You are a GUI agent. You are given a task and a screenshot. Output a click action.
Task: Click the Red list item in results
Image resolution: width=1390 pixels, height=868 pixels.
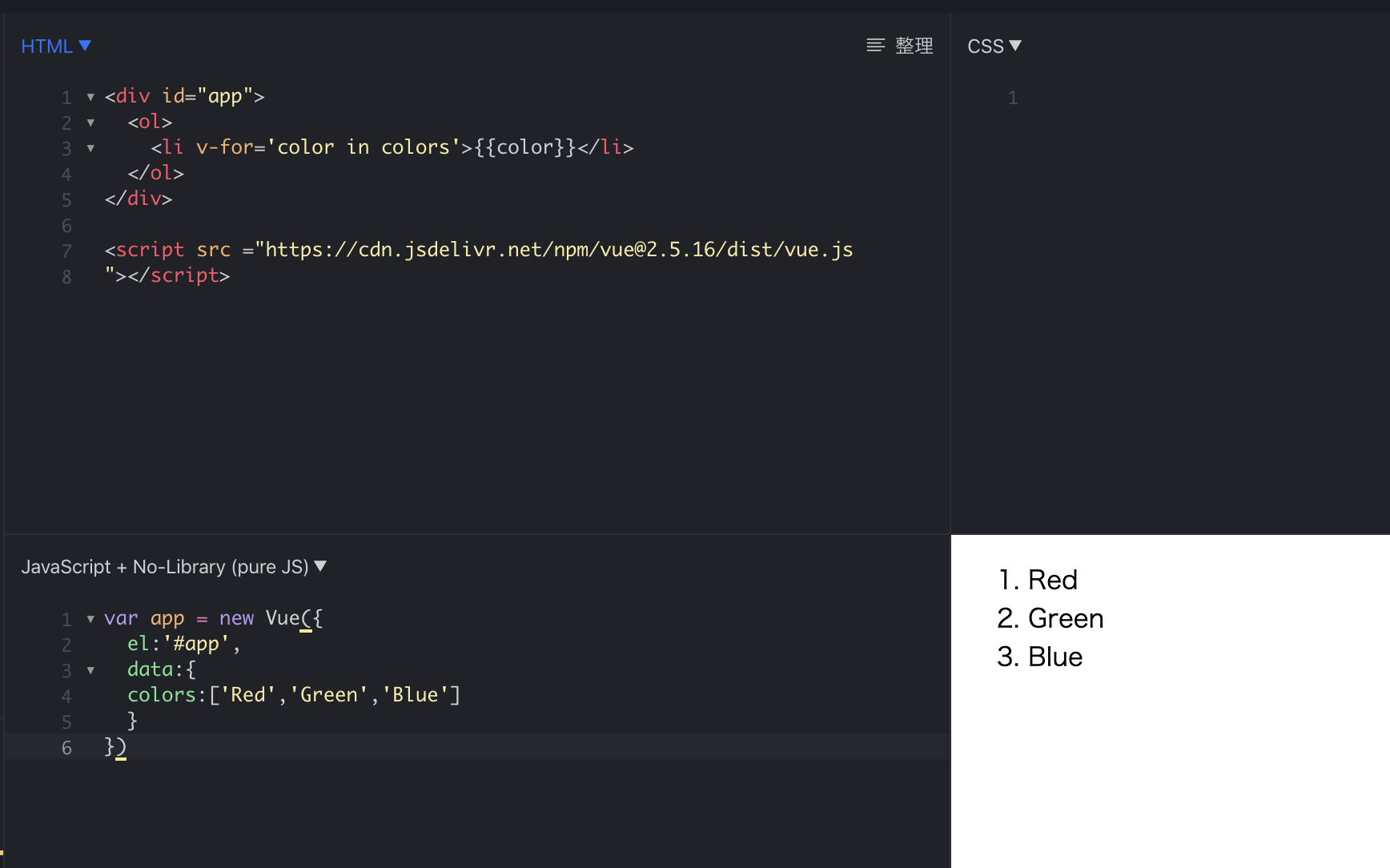pyautogui.click(x=1052, y=580)
